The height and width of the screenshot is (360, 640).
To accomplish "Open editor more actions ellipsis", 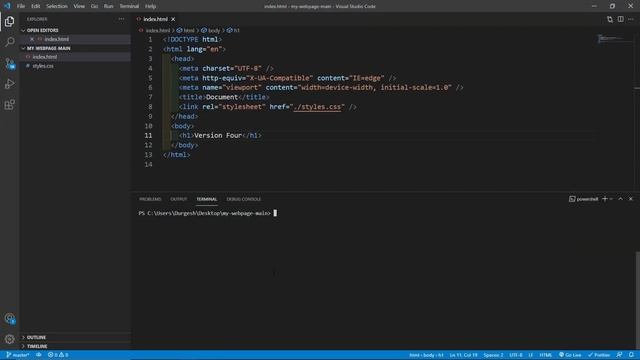I will 631,19.
